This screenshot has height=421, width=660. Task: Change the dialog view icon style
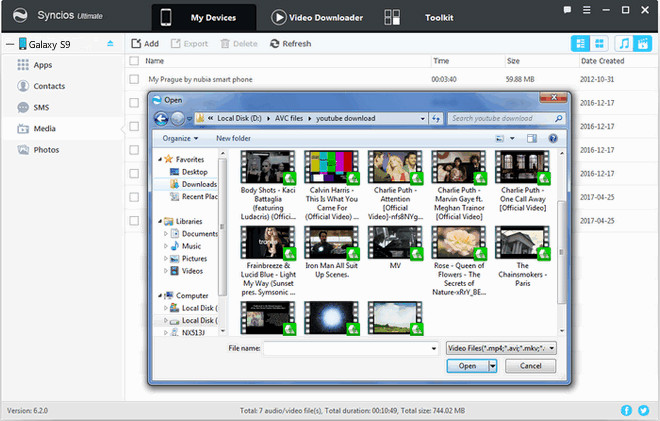coord(500,138)
